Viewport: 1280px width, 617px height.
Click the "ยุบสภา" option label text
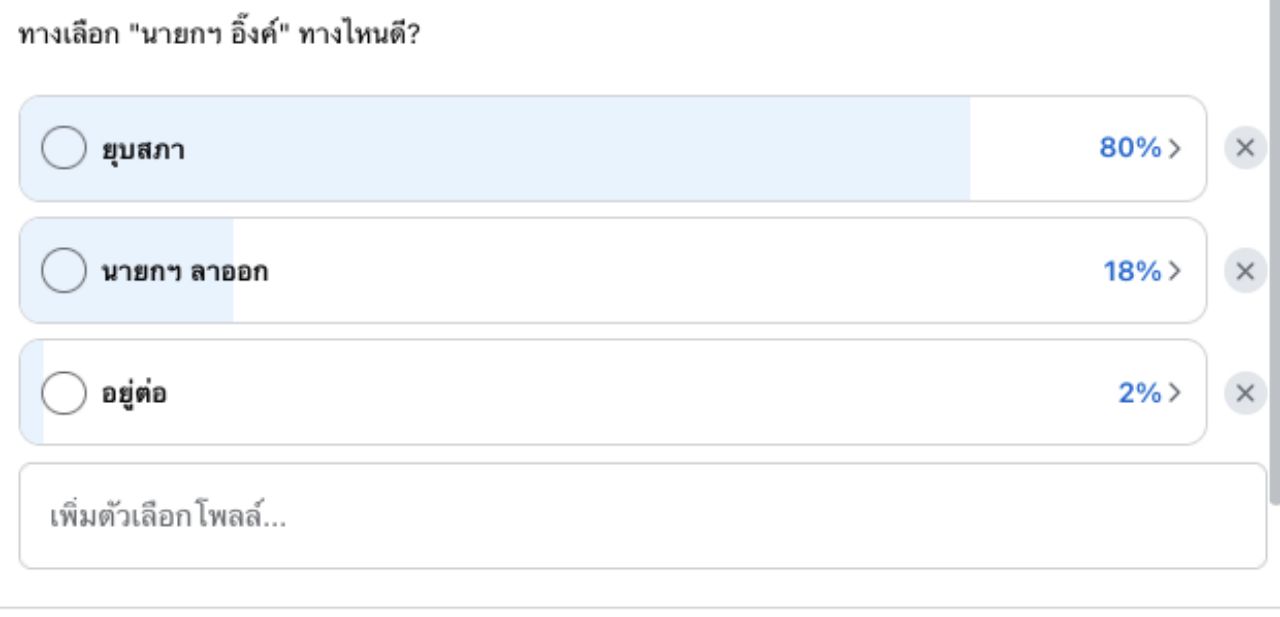143,150
